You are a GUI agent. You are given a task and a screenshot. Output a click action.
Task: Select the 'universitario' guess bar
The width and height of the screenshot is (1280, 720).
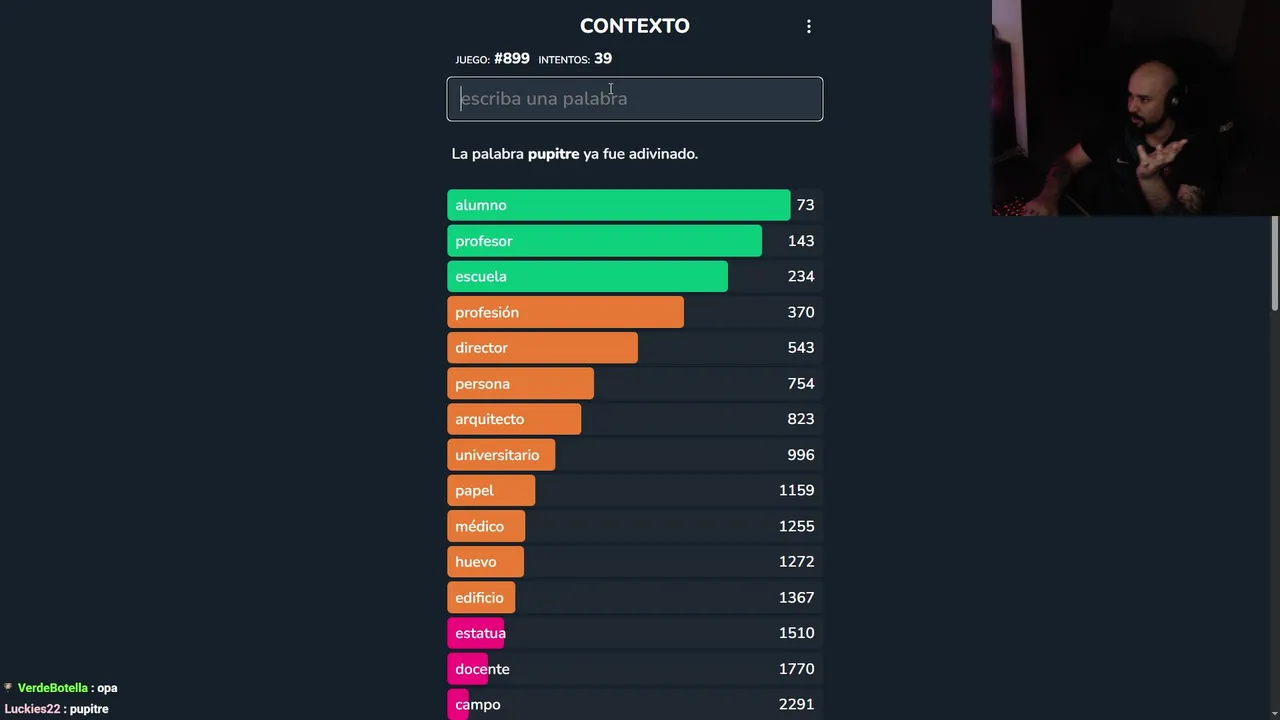coord(634,455)
